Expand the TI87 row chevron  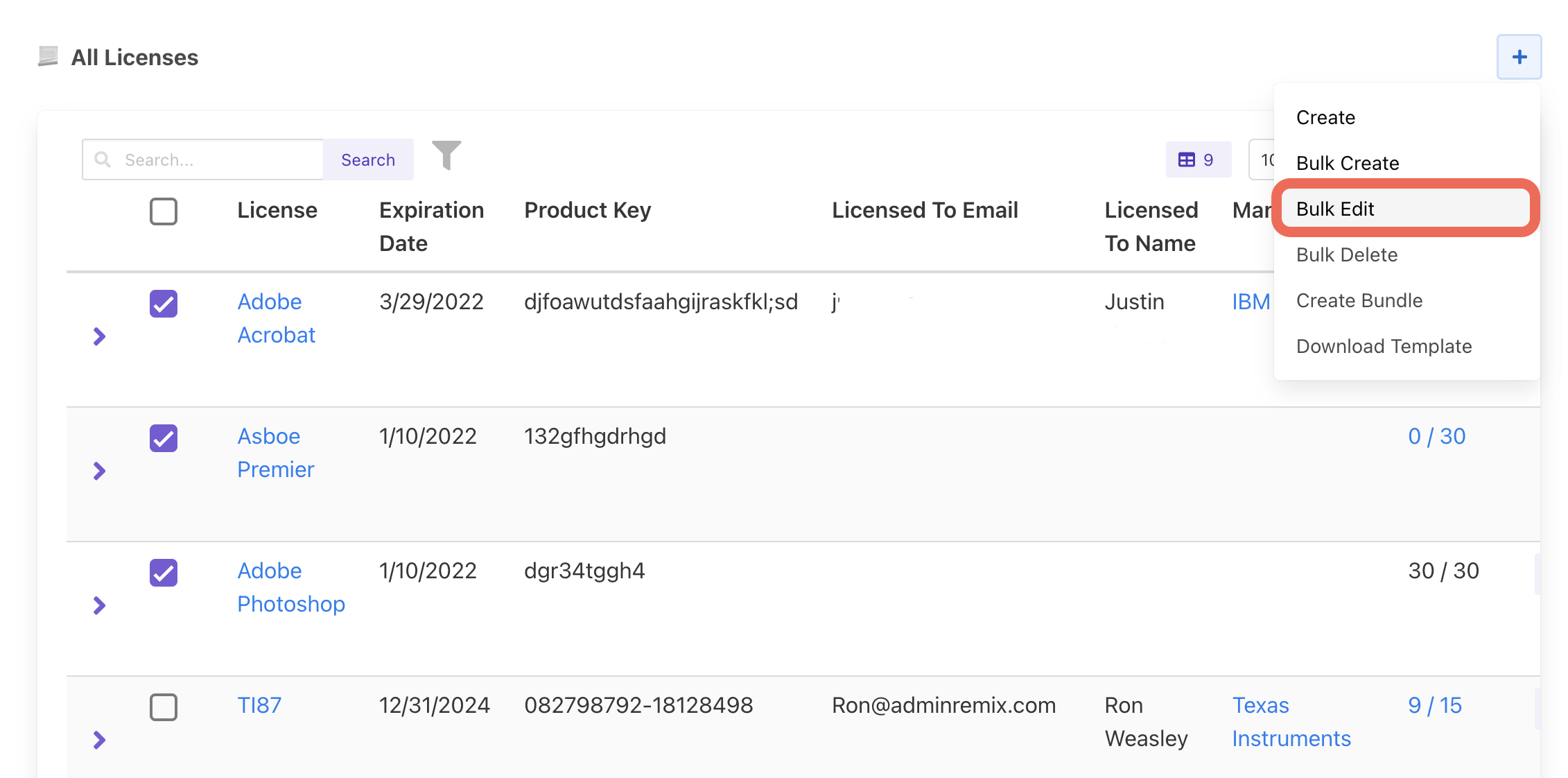tap(99, 741)
